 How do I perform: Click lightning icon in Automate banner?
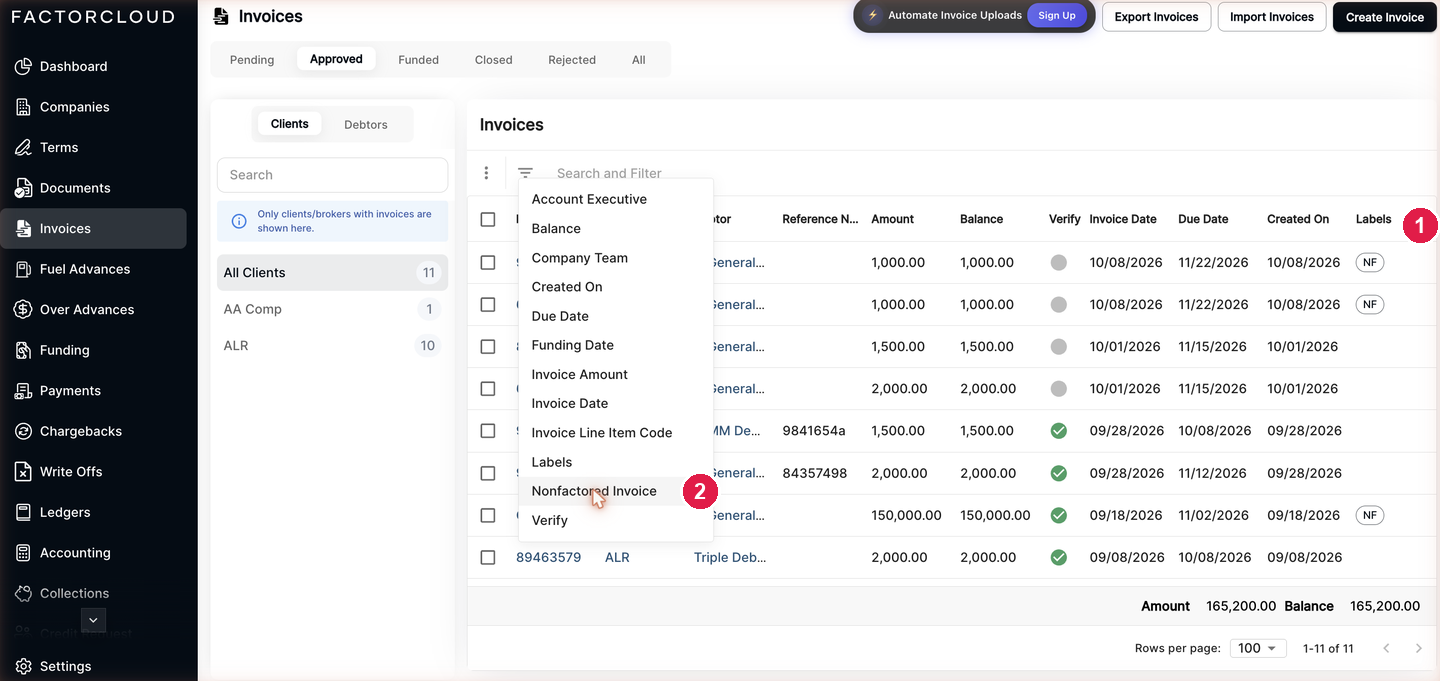tap(873, 15)
